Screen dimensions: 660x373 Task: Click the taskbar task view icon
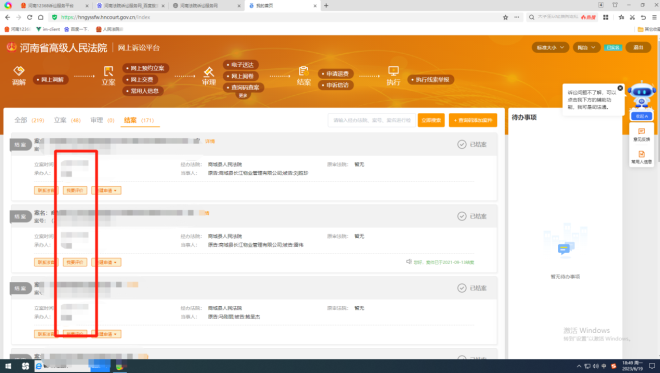(25, 366)
